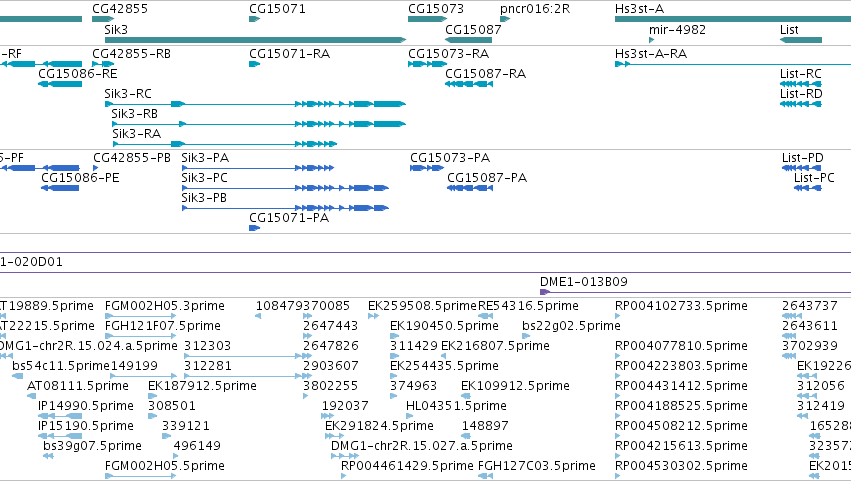Select the List-PC protein label
This screenshot has width=851, height=481.
(x=814, y=178)
